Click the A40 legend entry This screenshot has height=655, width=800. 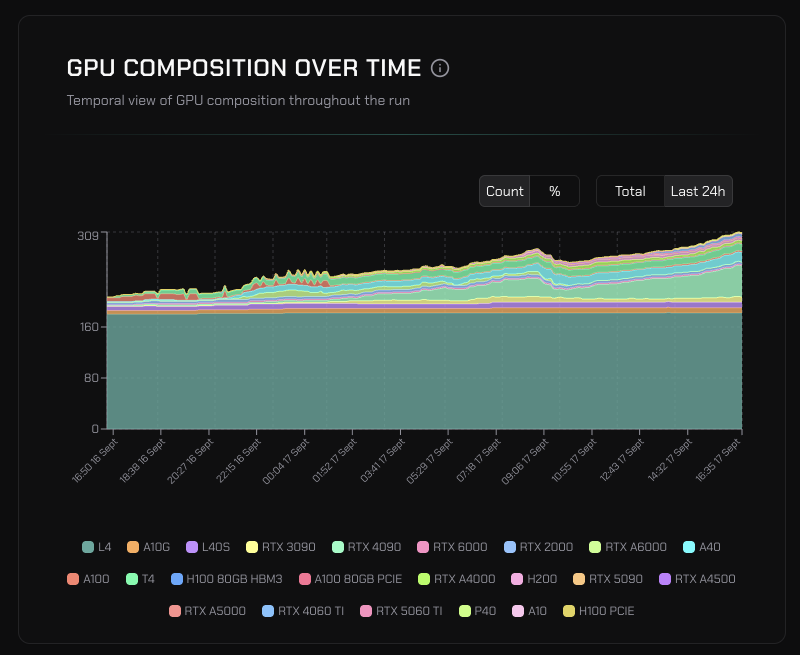pos(702,547)
